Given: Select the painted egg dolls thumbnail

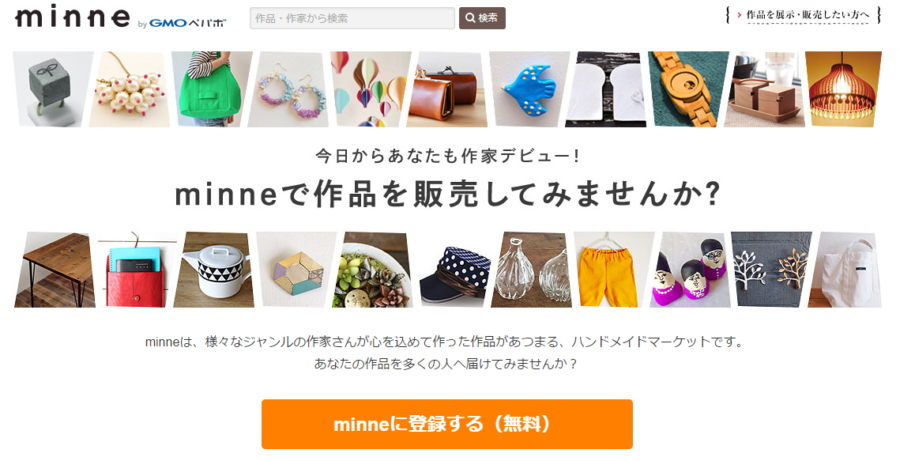Looking at the screenshot, I should pyautogui.click(x=691, y=270).
